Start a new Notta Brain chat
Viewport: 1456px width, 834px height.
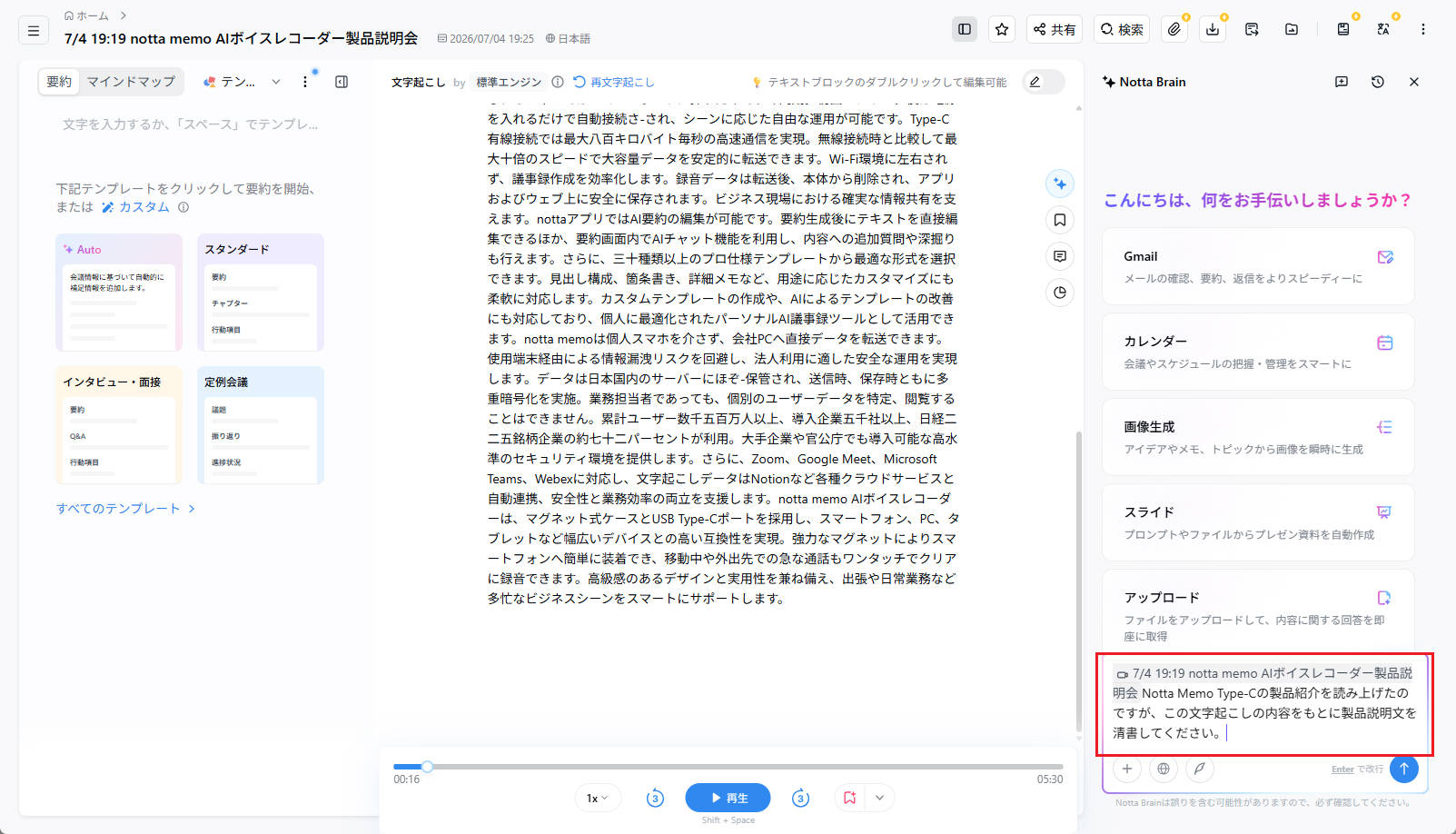click(1342, 82)
